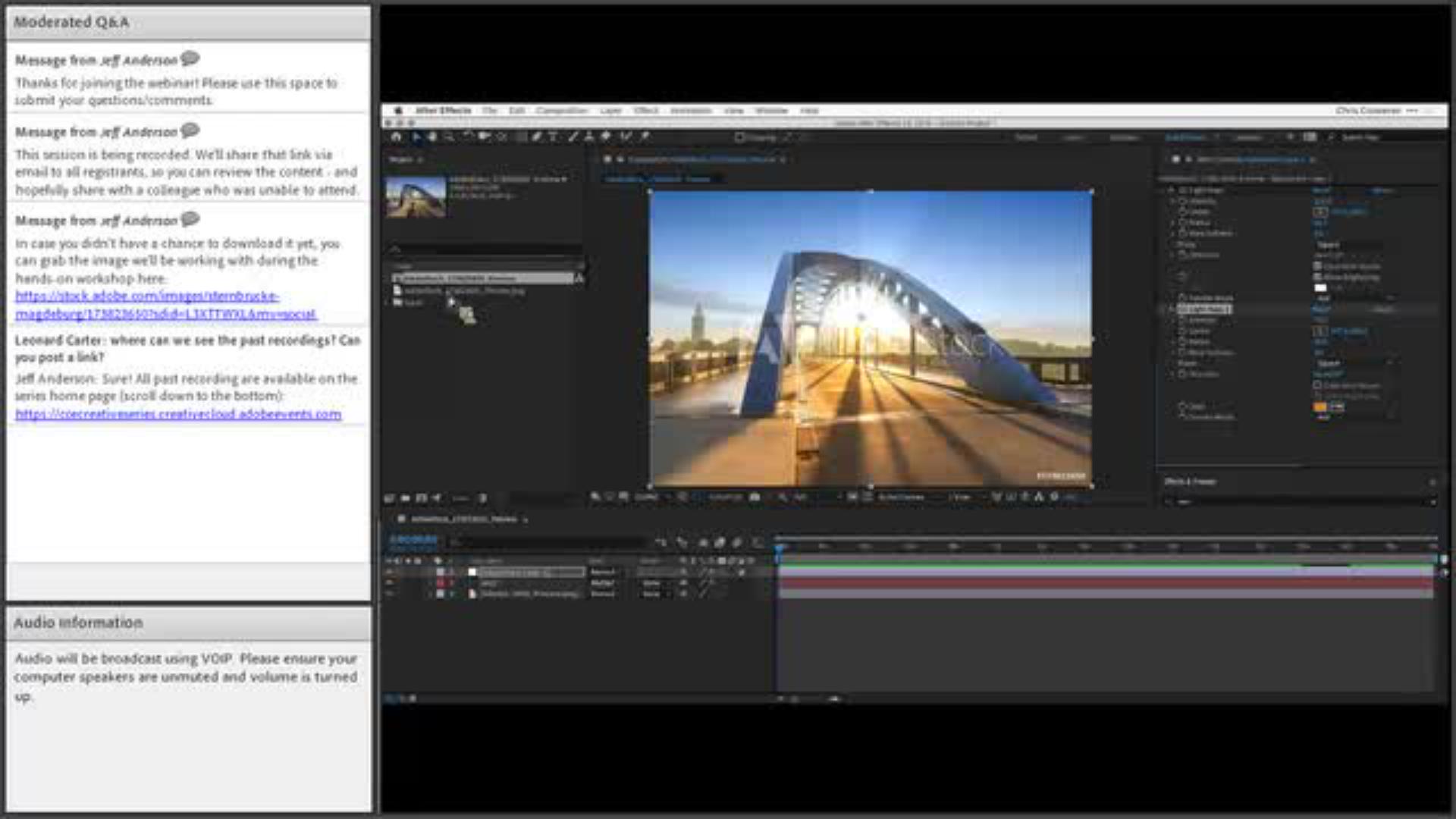Select the Rectangle shape tool
Viewport: 1456px width, 819px height.
click(520, 136)
